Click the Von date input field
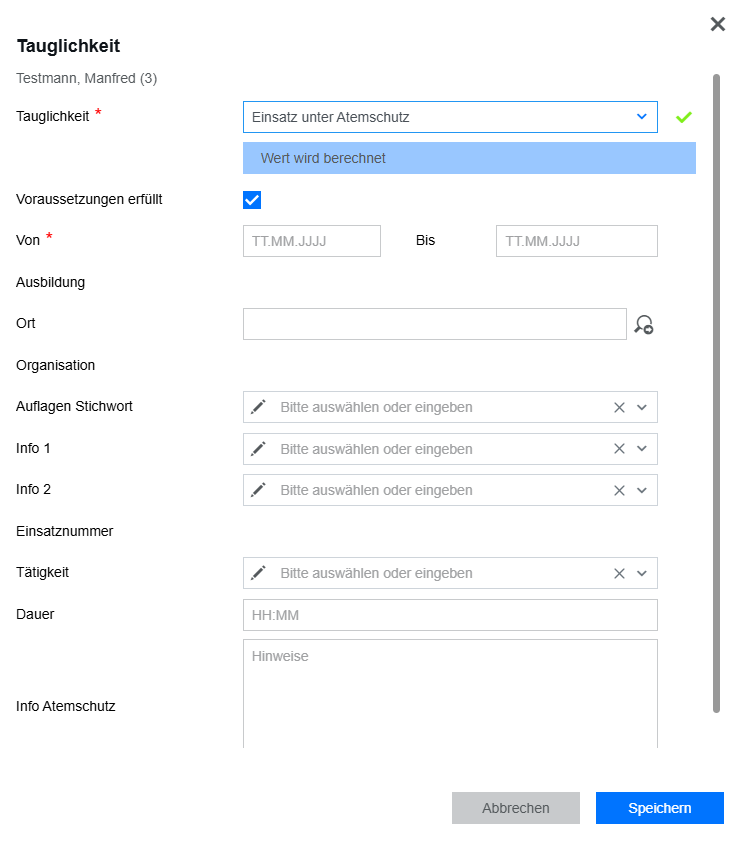Image resolution: width=741 pixels, height=850 pixels. 312,241
